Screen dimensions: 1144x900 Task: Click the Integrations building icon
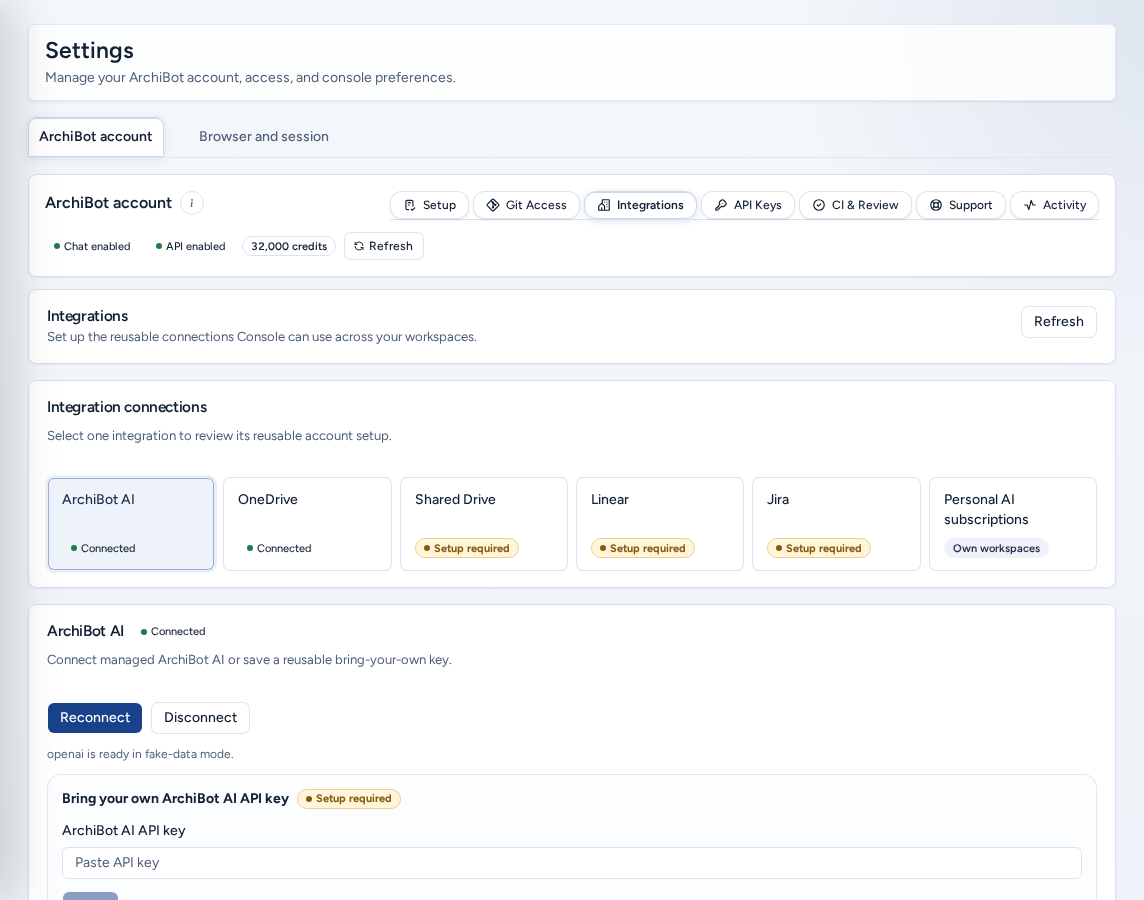pos(604,205)
